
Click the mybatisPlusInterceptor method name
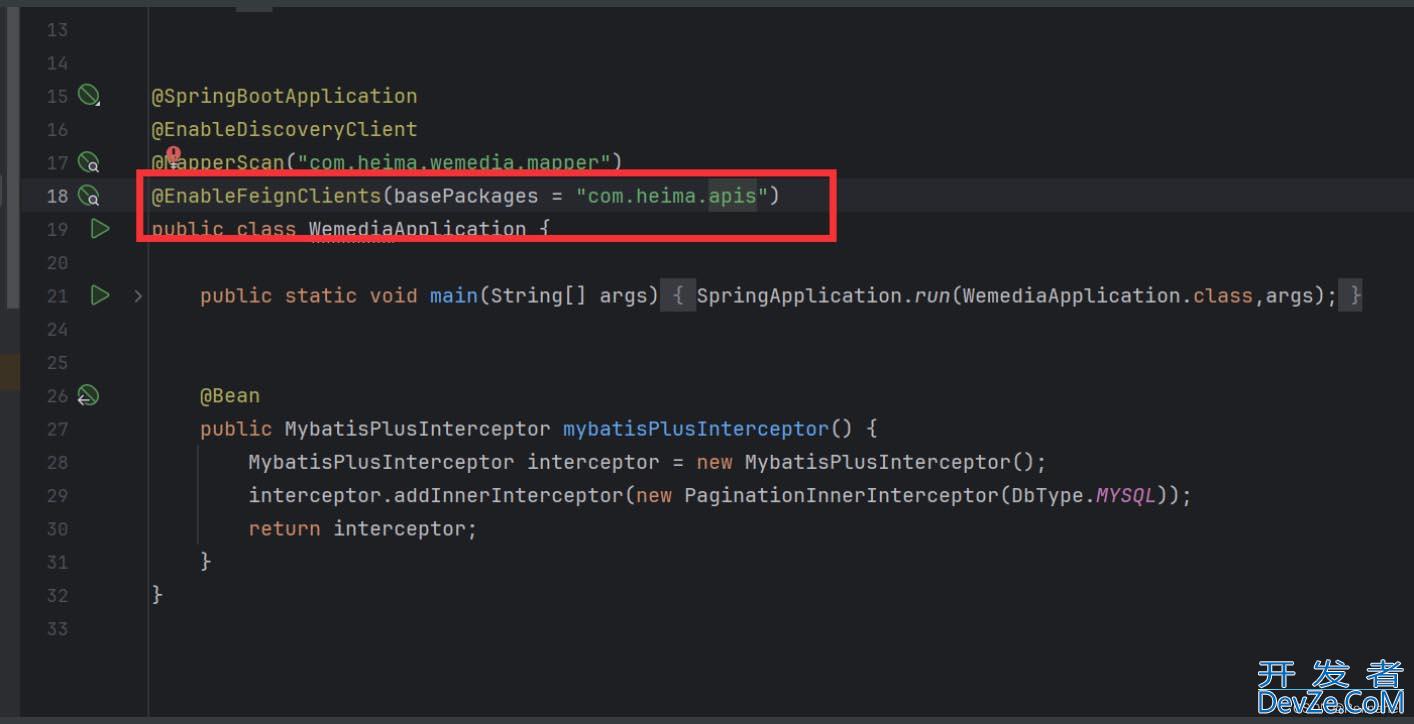(x=696, y=429)
